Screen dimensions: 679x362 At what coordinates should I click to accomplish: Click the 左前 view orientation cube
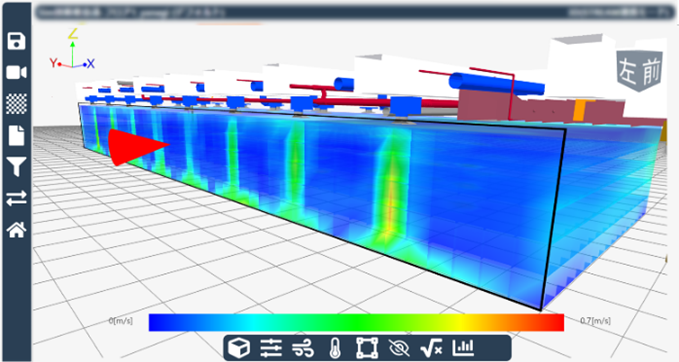coord(640,71)
